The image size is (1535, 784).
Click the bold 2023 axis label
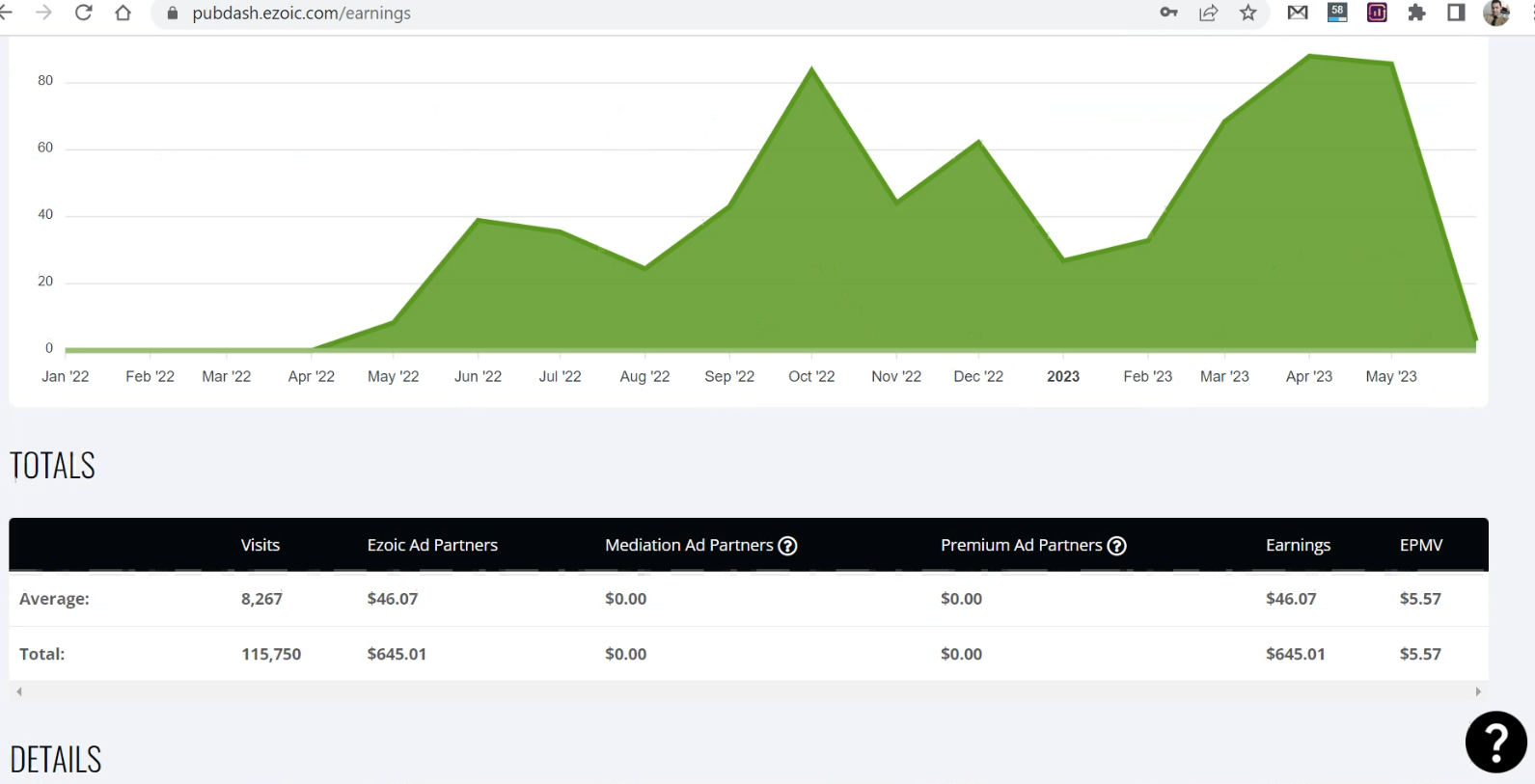1063,376
